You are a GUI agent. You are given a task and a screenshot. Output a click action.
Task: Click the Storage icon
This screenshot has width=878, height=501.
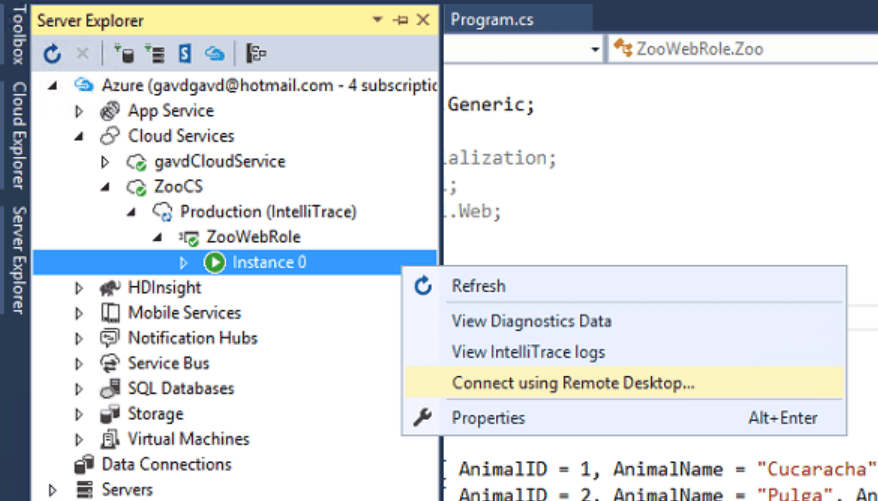pyautogui.click(x=110, y=414)
